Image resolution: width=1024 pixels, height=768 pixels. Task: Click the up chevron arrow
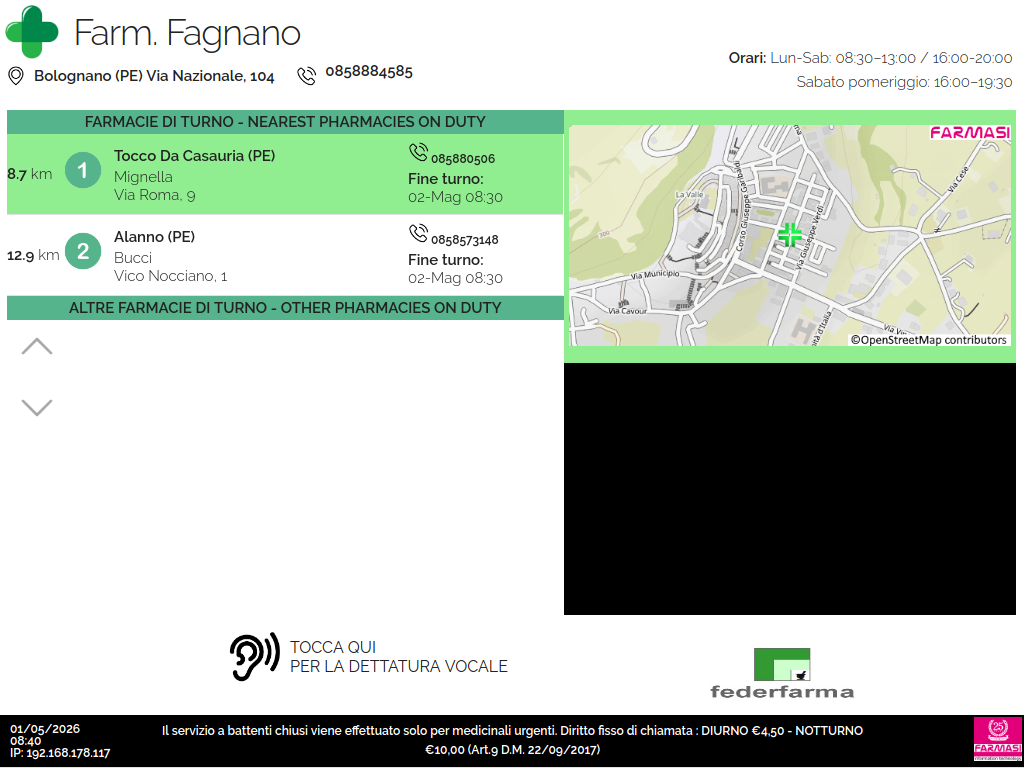point(37,346)
